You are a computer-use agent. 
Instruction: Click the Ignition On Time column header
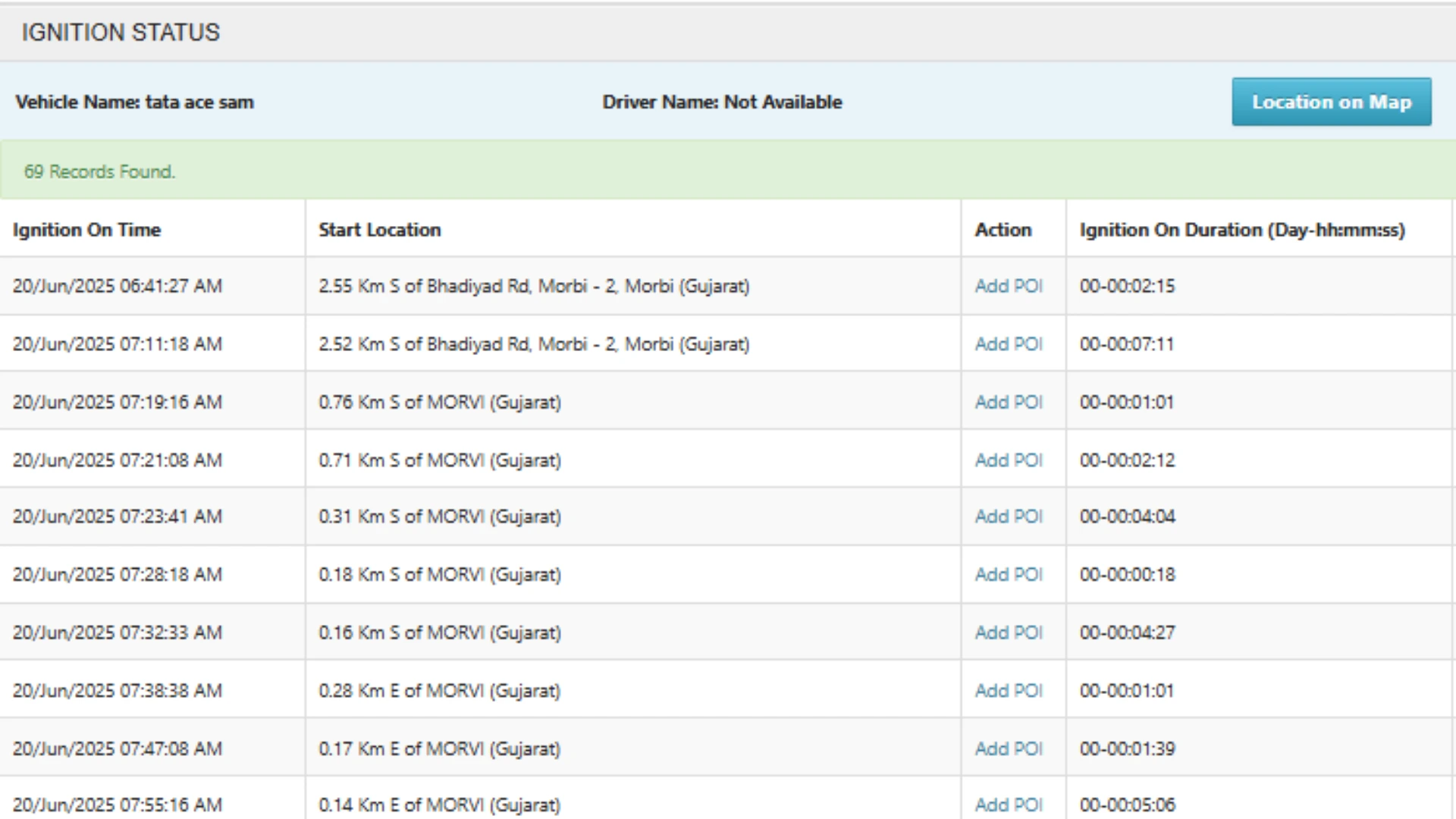tap(86, 230)
